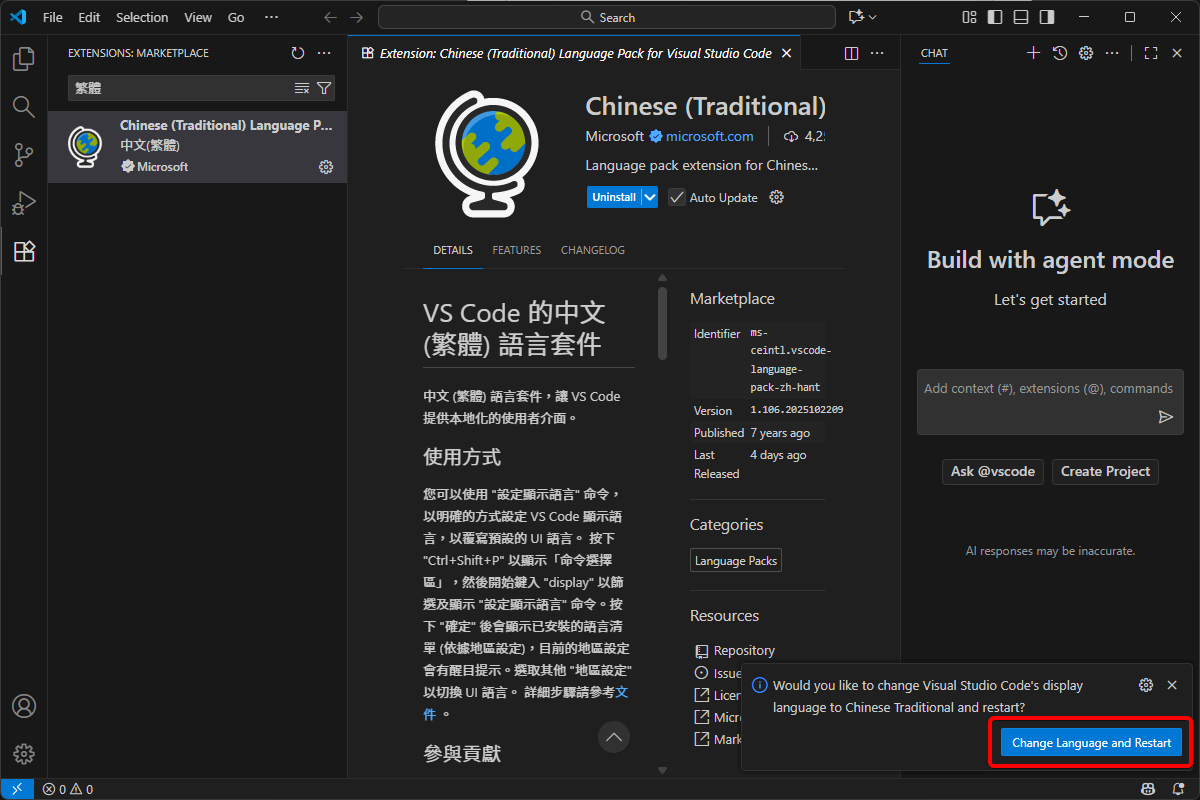Open the Explorer view in activity bar

point(24,60)
